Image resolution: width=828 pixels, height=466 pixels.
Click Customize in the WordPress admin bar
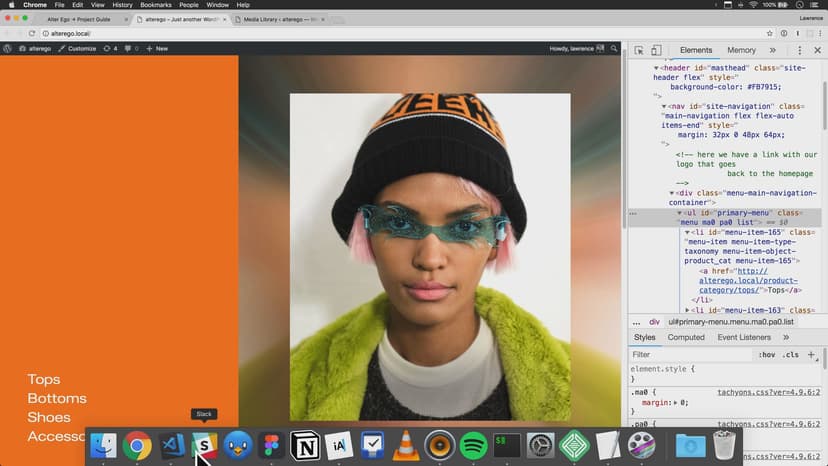(x=76, y=48)
